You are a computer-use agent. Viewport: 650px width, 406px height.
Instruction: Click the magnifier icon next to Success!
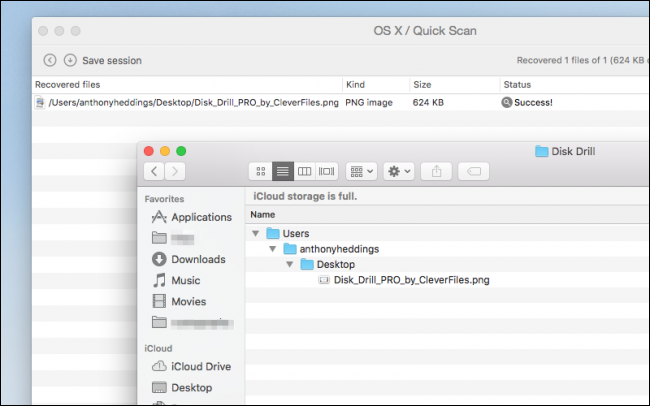(x=507, y=102)
